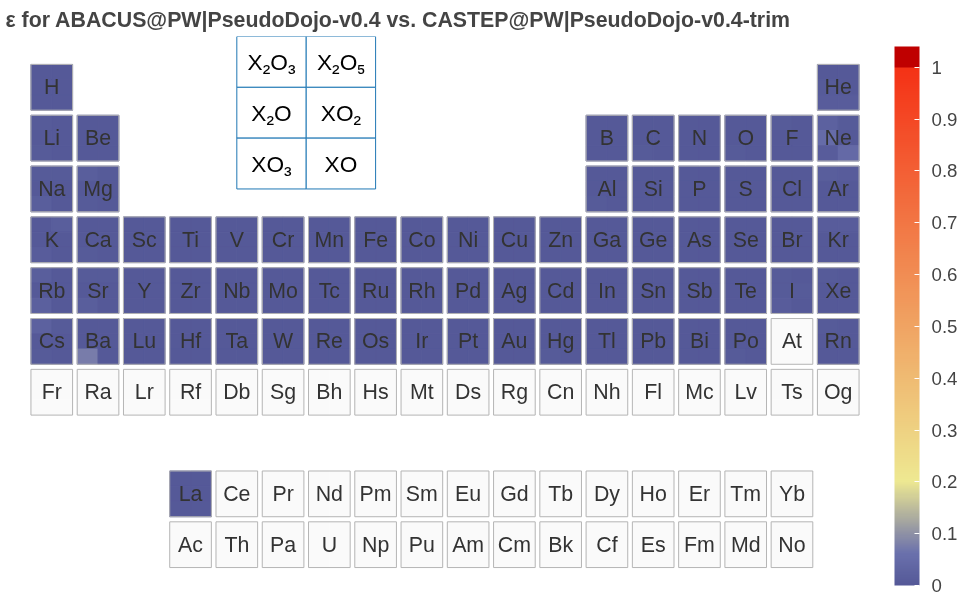This screenshot has height=600, width=970.
Task: Click the XO₃ legend cell
Action: 271,165
